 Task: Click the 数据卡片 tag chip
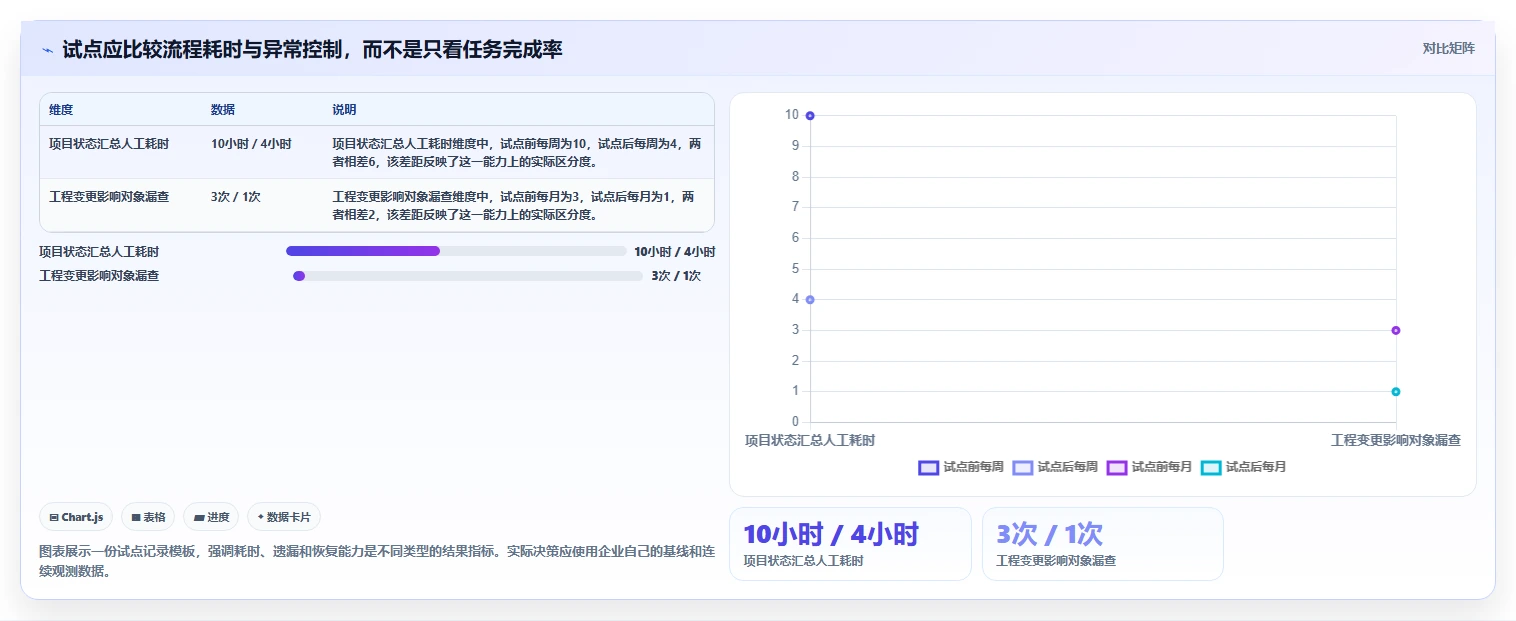click(284, 517)
